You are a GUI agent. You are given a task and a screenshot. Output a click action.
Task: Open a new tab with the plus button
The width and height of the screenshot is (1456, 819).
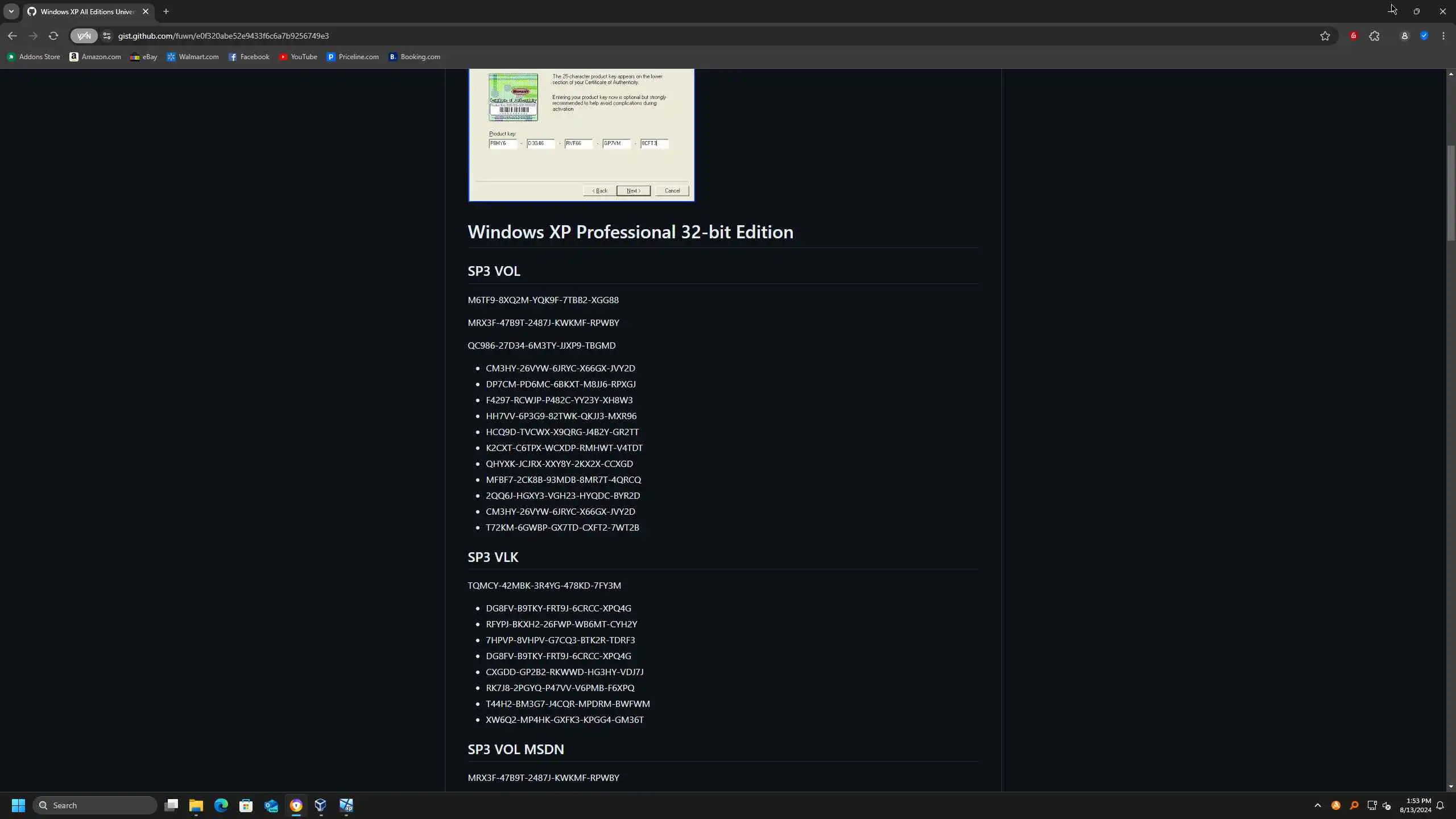(166, 11)
